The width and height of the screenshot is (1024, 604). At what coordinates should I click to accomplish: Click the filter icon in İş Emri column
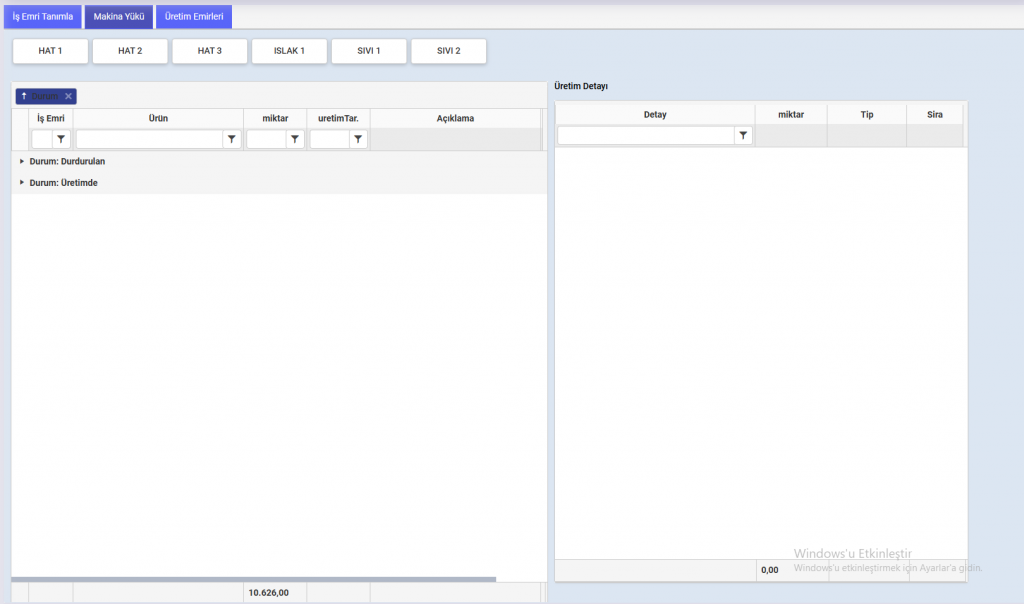coord(60,140)
